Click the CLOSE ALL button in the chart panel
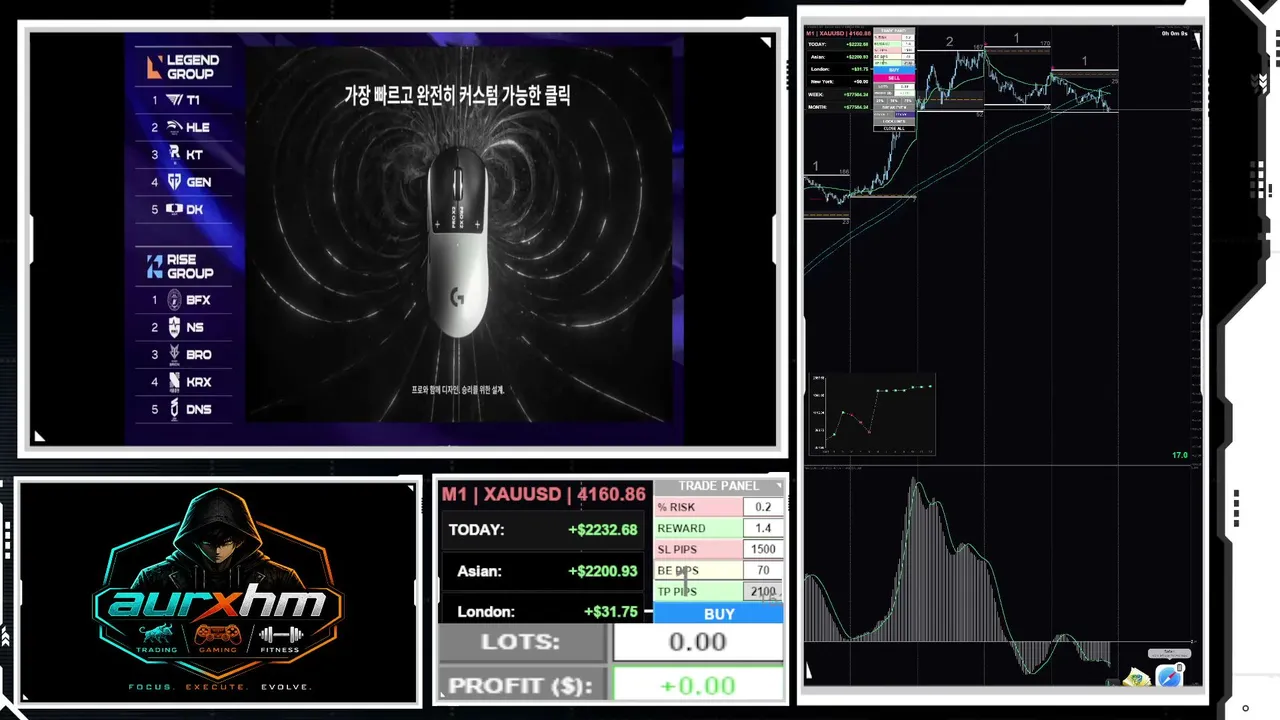The image size is (1280, 720). (894, 128)
